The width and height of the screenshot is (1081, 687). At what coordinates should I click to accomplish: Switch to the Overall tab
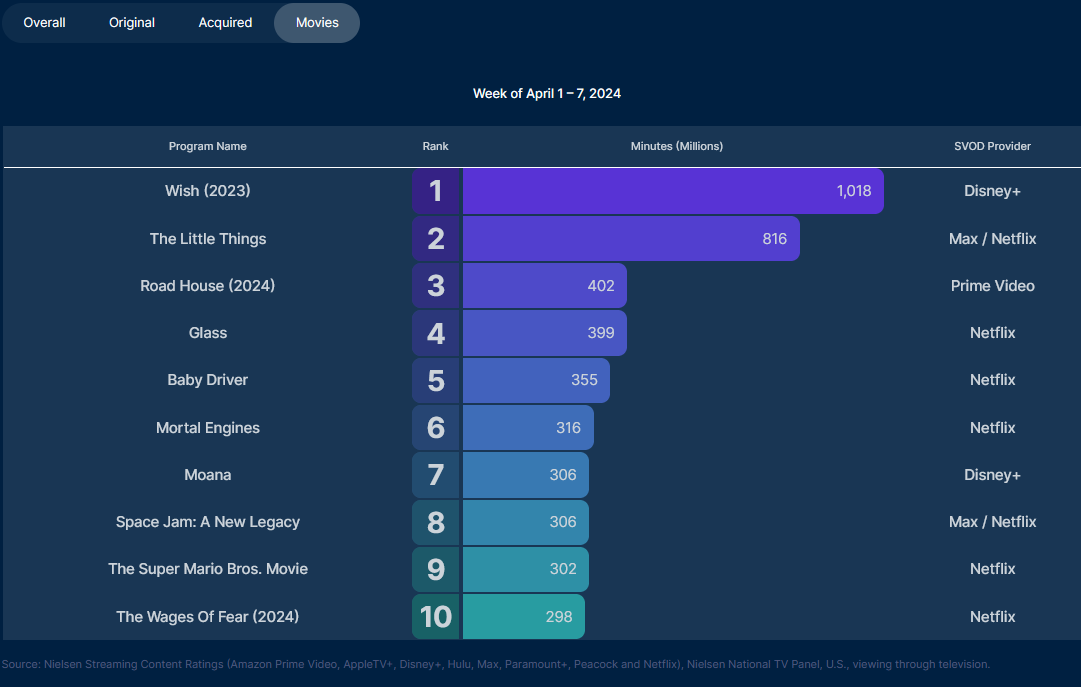(45, 22)
